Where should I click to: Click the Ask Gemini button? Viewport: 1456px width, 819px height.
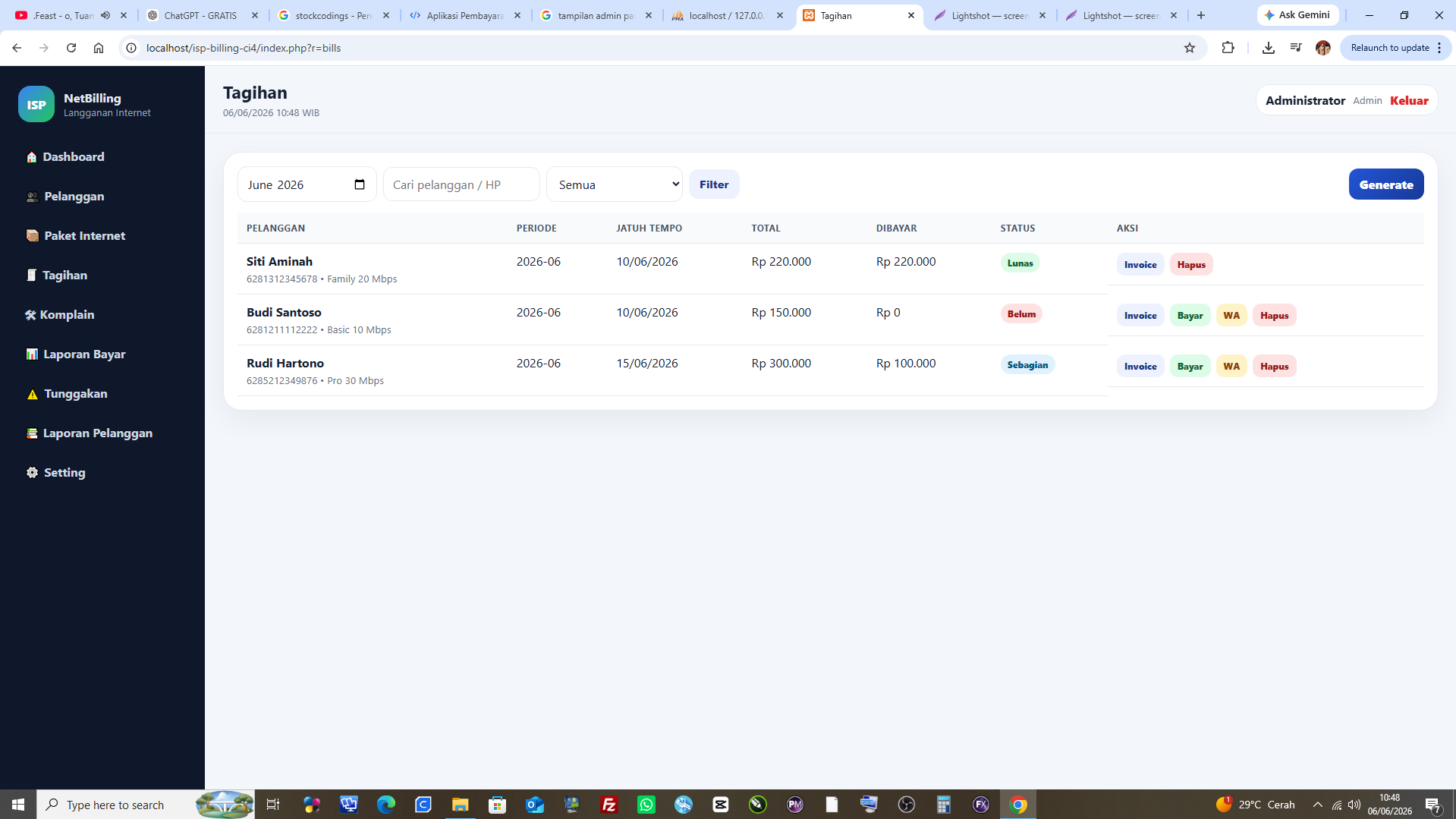coord(1297,15)
